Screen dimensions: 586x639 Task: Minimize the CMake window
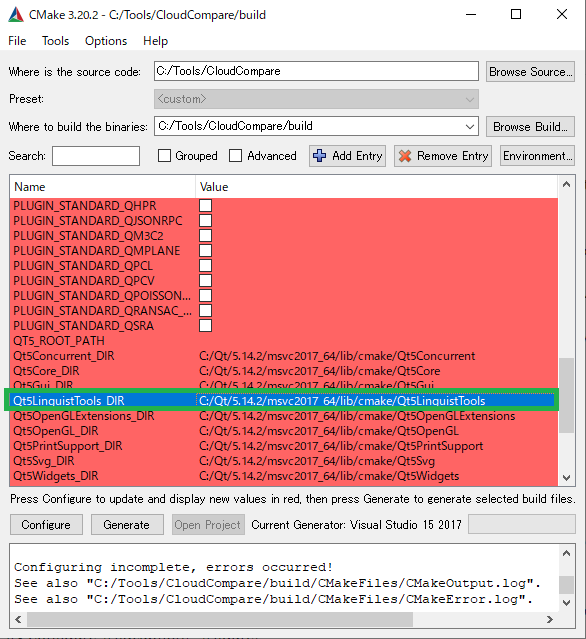click(471, 15)
